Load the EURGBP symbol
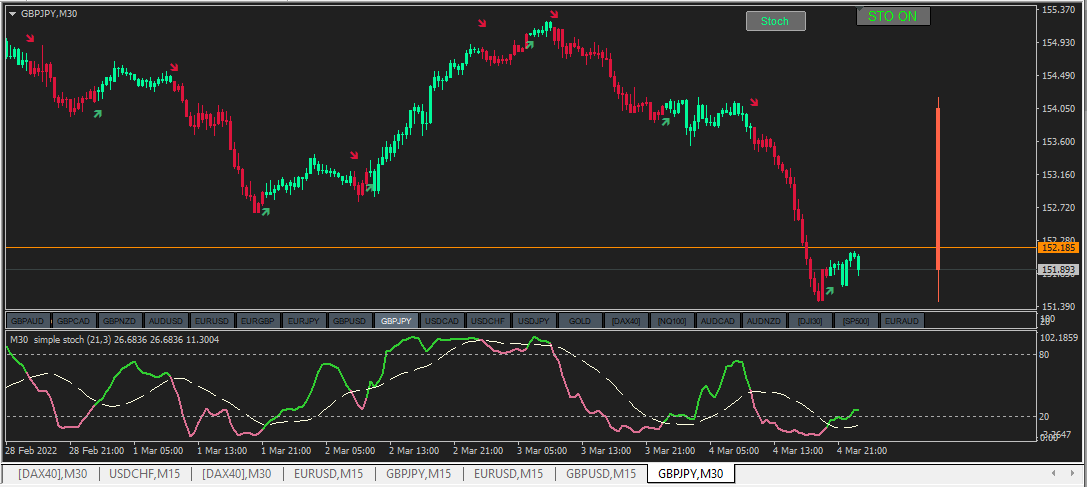 tap(258, 321)
